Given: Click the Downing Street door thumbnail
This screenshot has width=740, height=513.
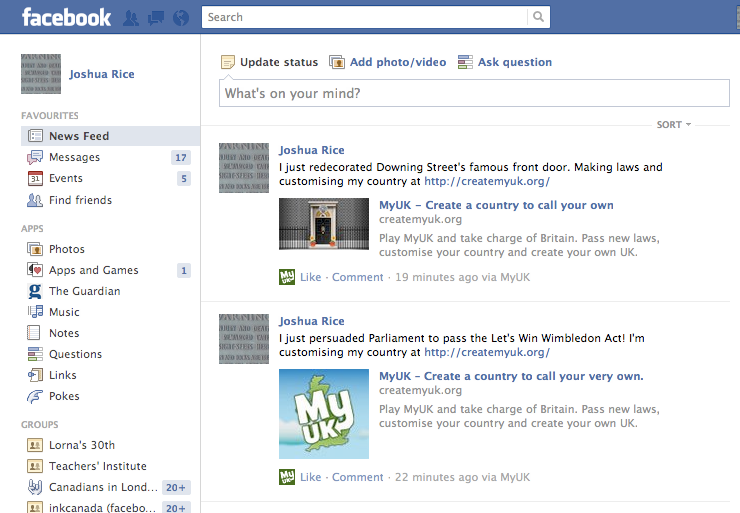Looking at the screenshot, I should coord(324,224).
